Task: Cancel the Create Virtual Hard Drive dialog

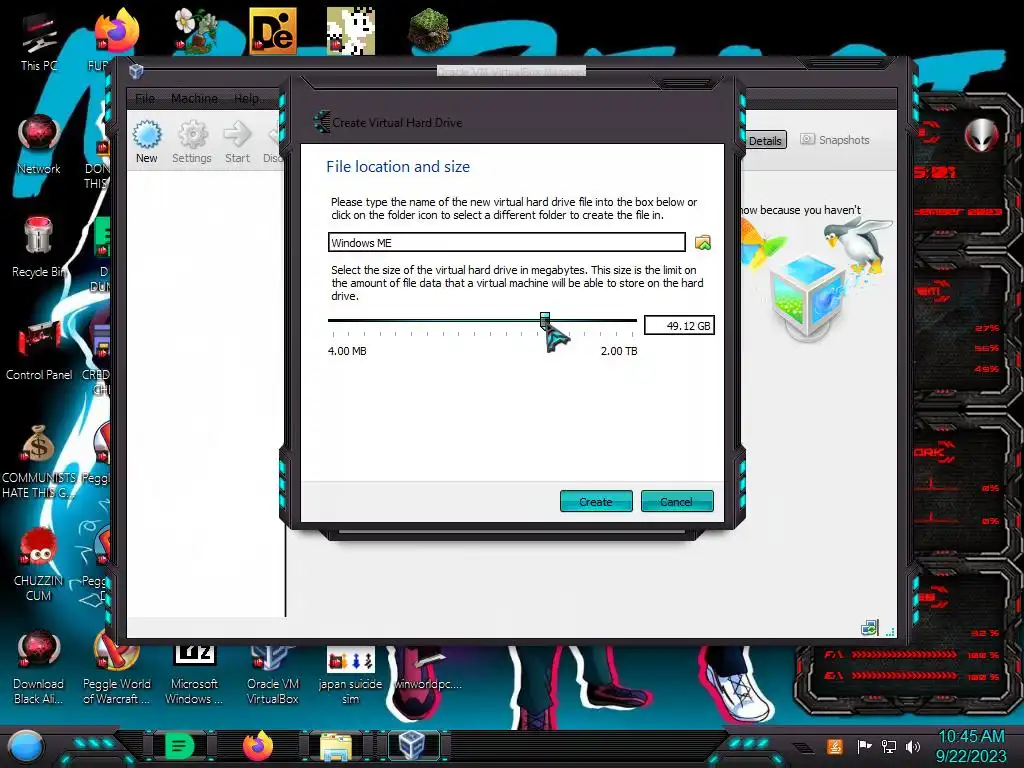Action: (677, 502)
